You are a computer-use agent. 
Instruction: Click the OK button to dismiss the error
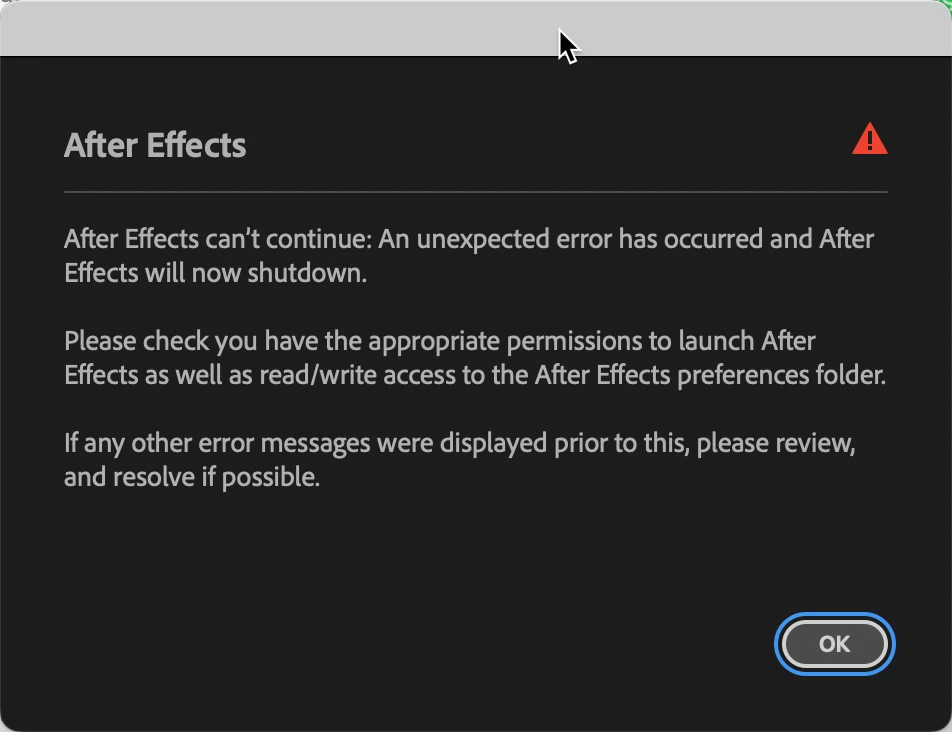pyautogui.click(x=834, y=644)
